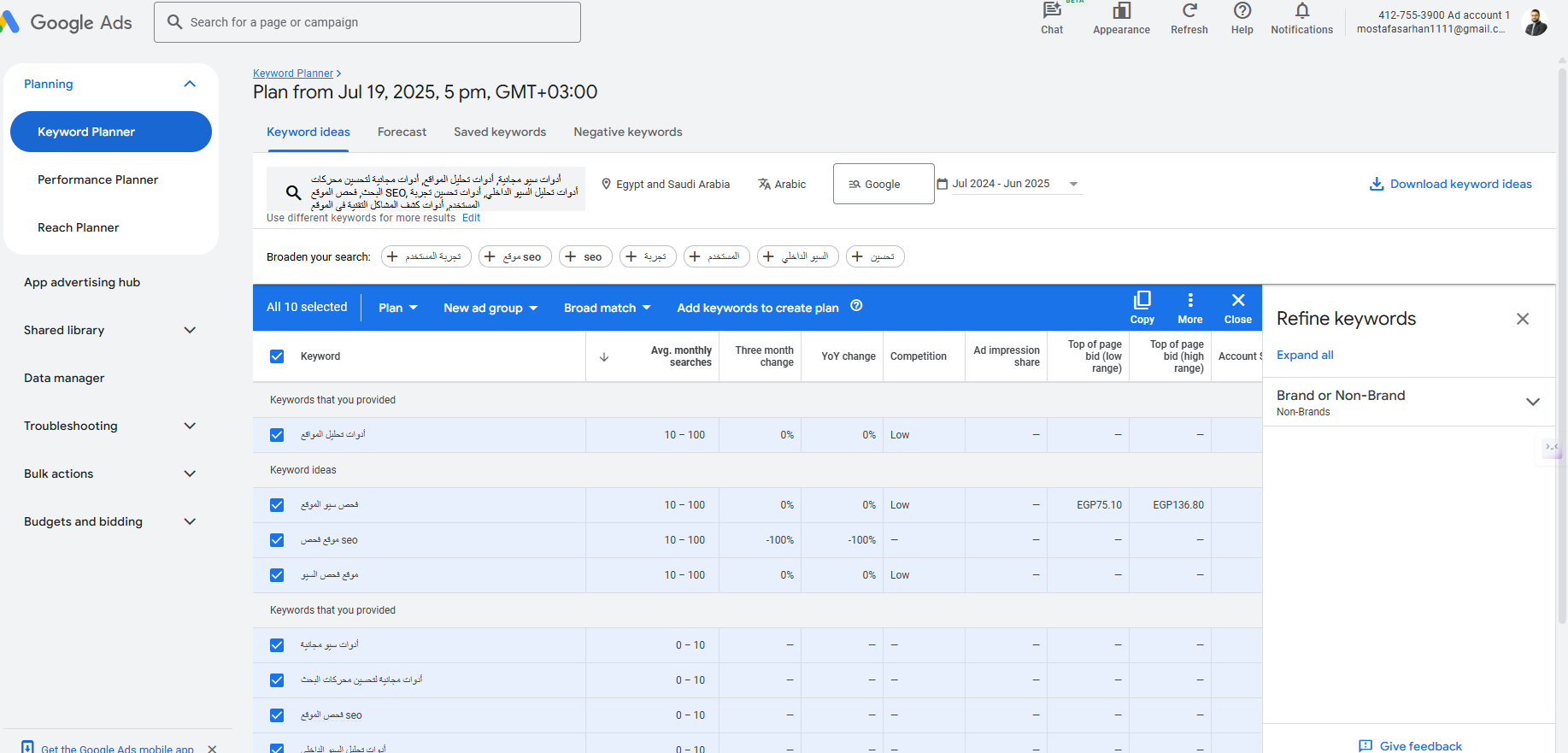Open Data manager

(x=64, y=378)
